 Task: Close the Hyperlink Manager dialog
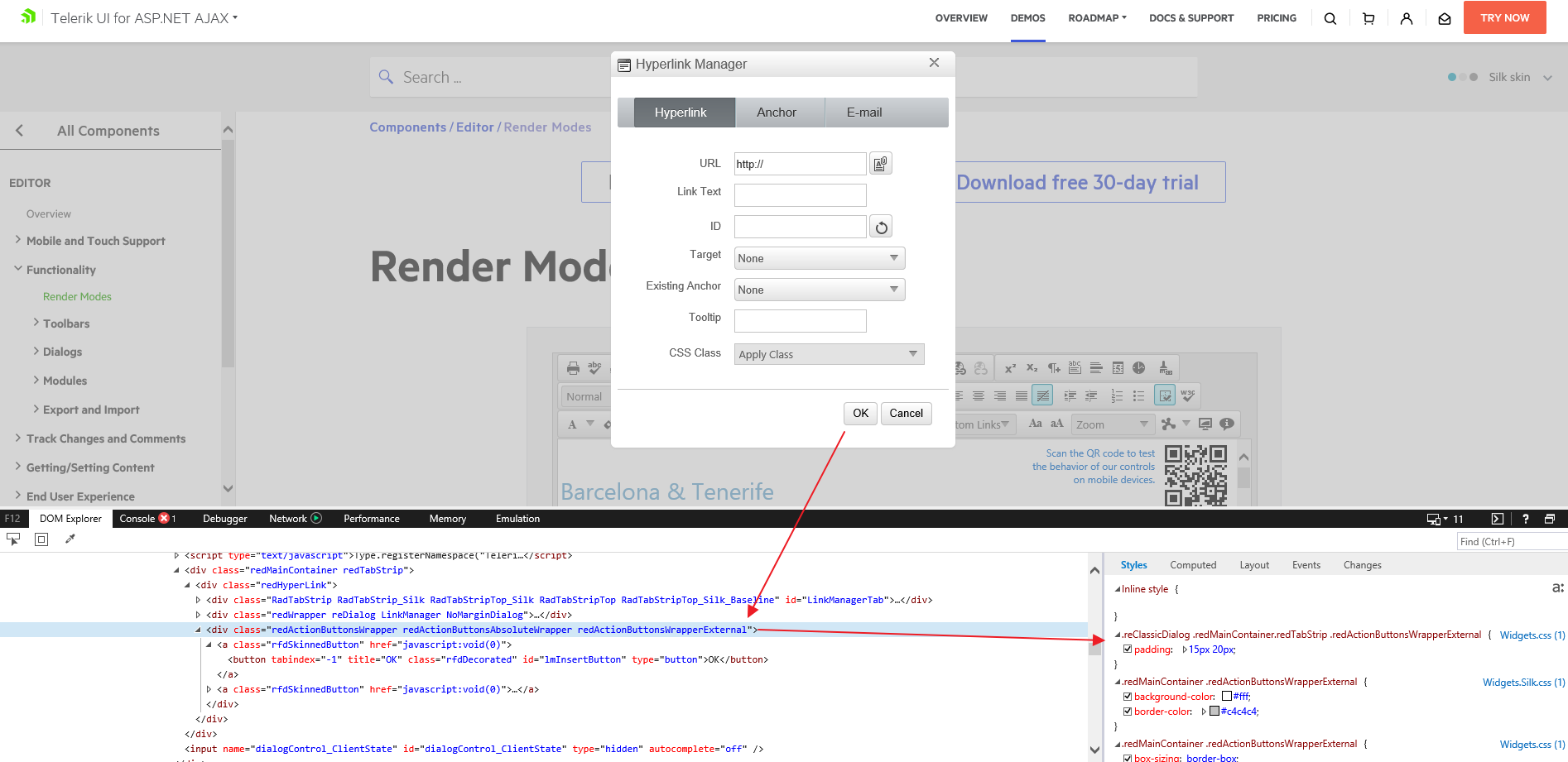click(934, 63)
